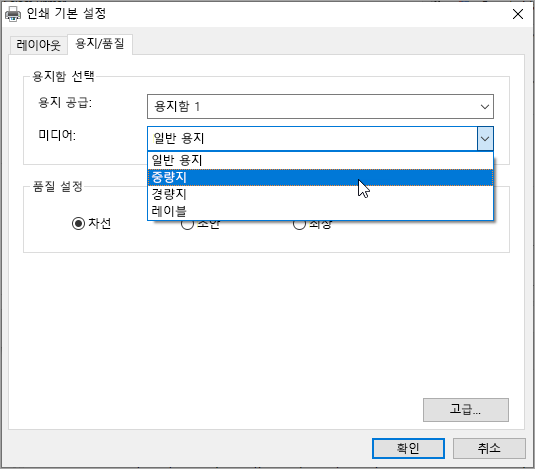Confirm settings with the 확인 button

click(408, 448)
